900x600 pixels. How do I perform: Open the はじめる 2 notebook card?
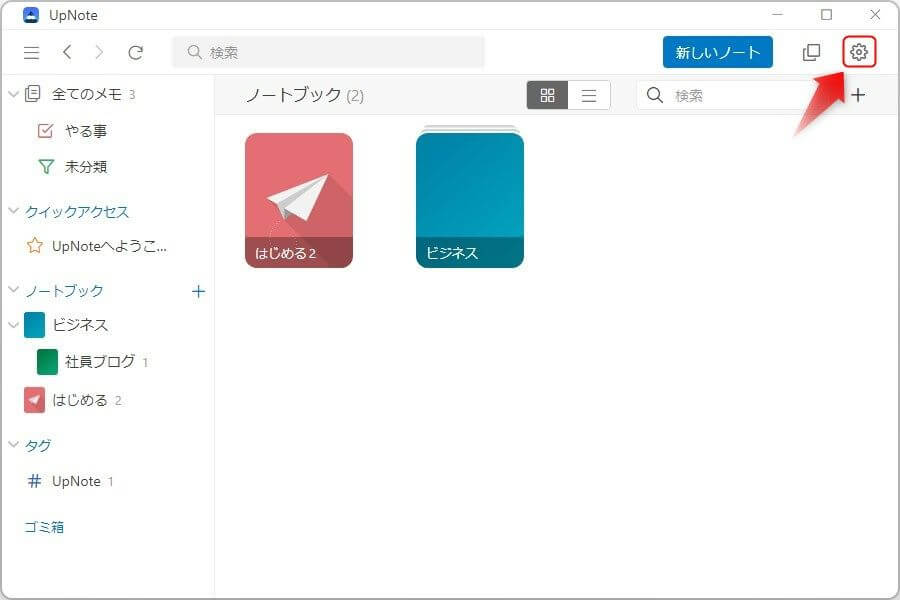point(299,200)
